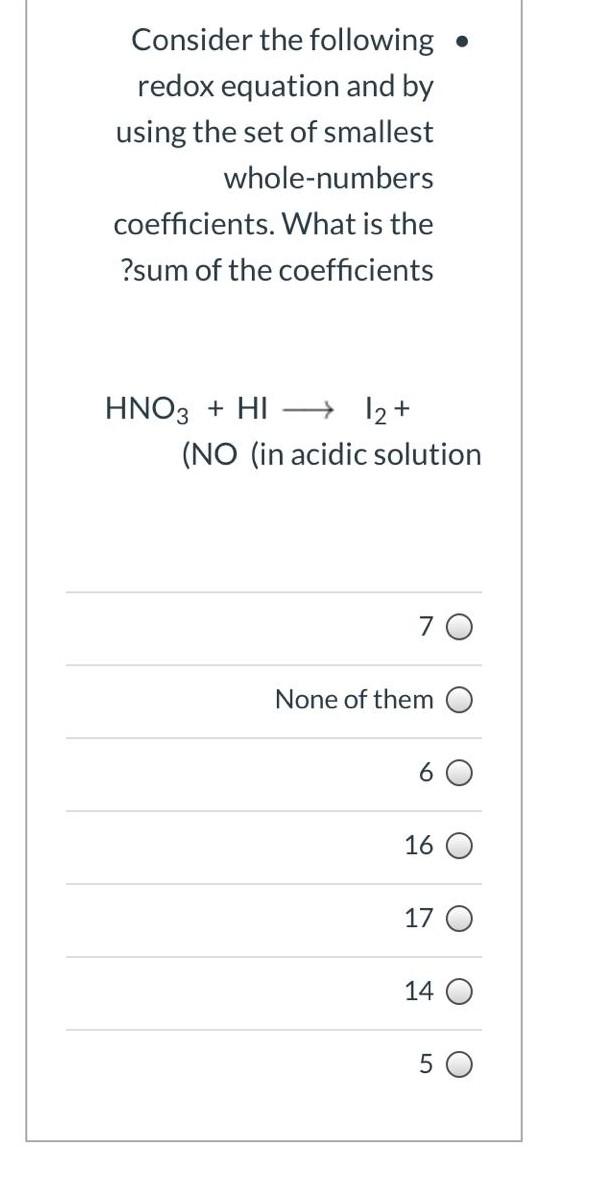Viewport: 592px width, 1194px height.
Task: Select the radio button for answer 17
Action: click(457, 917)
